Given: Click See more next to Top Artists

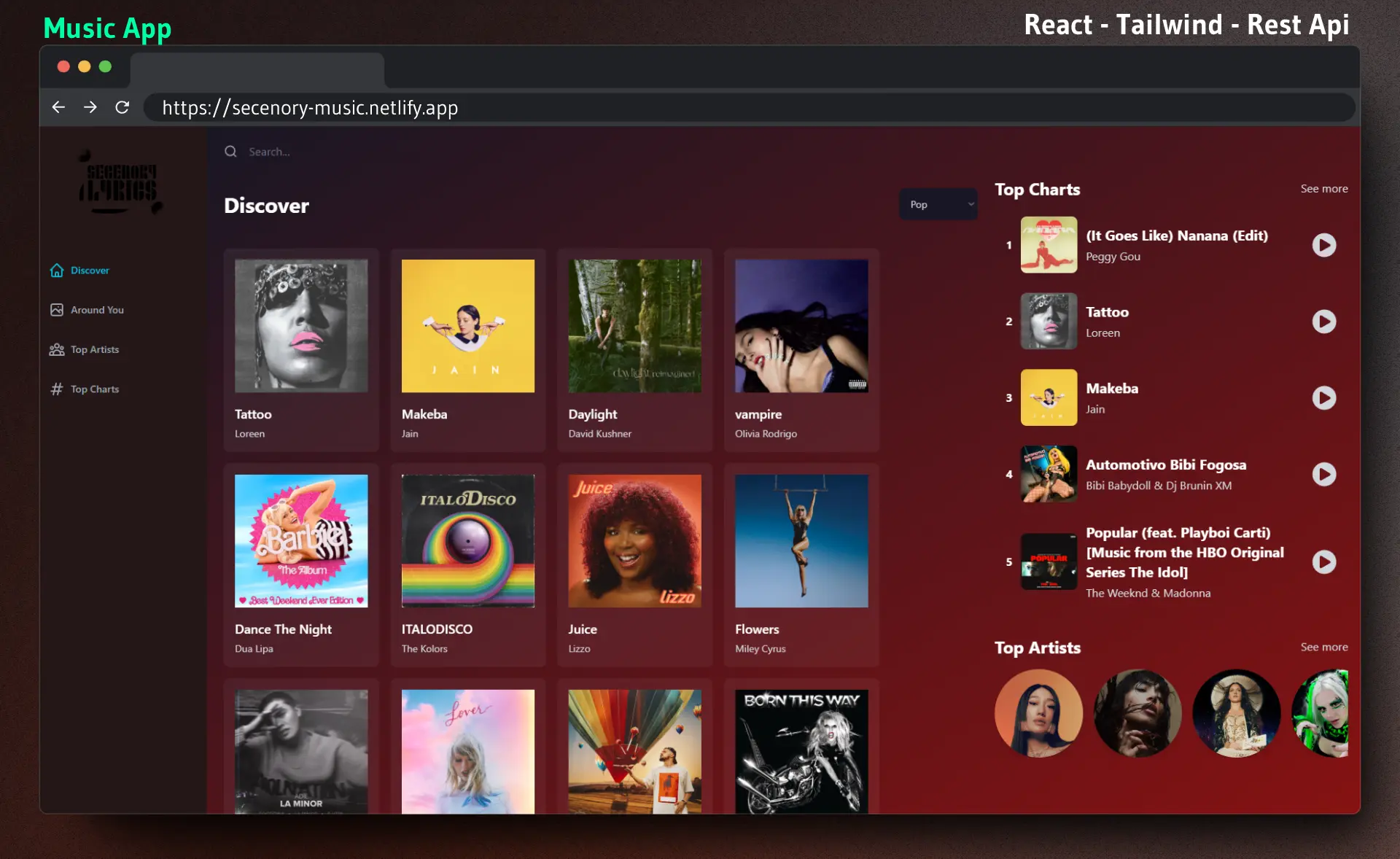Looking at the screenshot, I should (1323, 648).
